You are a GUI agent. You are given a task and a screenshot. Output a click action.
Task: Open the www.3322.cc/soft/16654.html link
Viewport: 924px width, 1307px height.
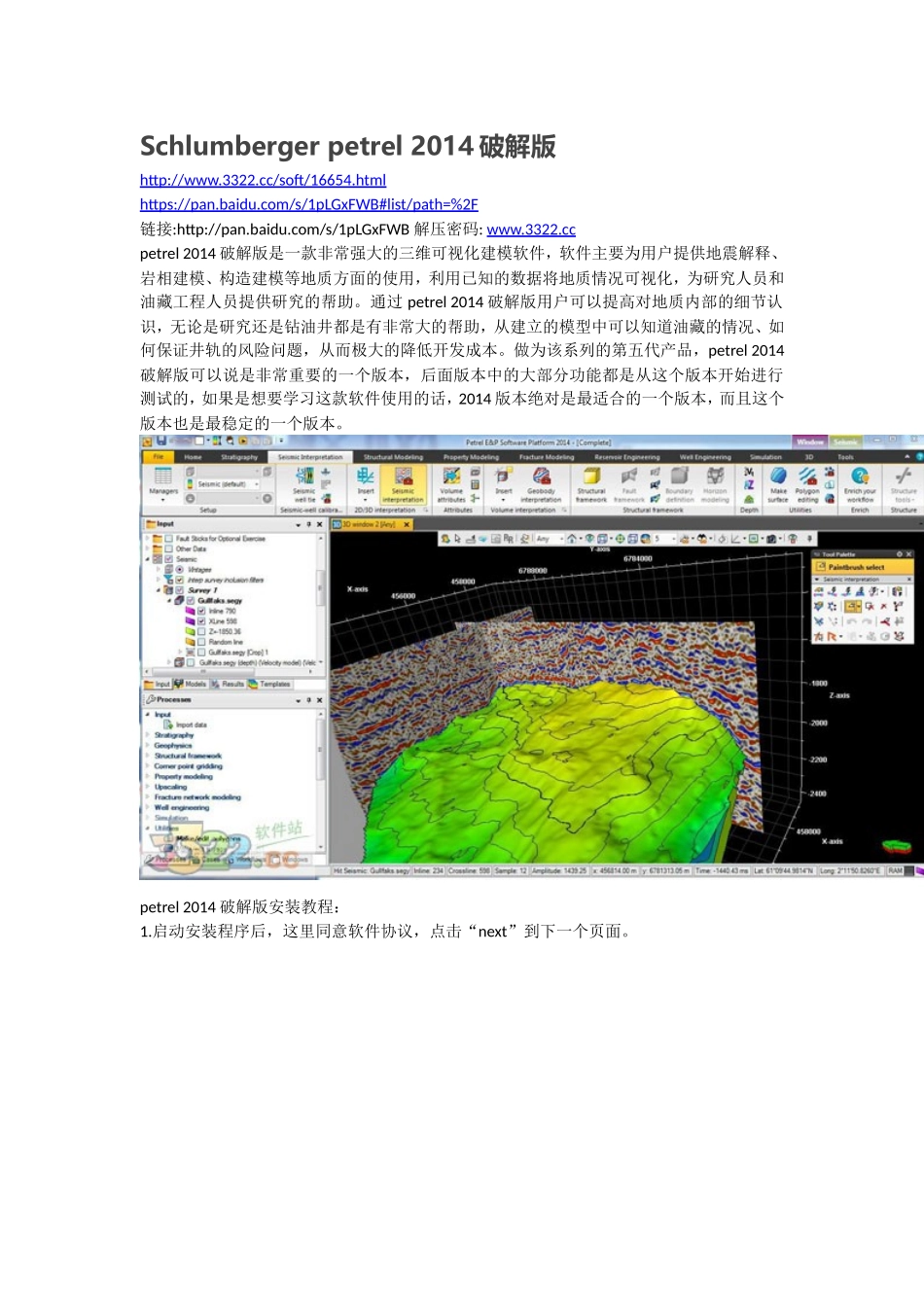263,180
